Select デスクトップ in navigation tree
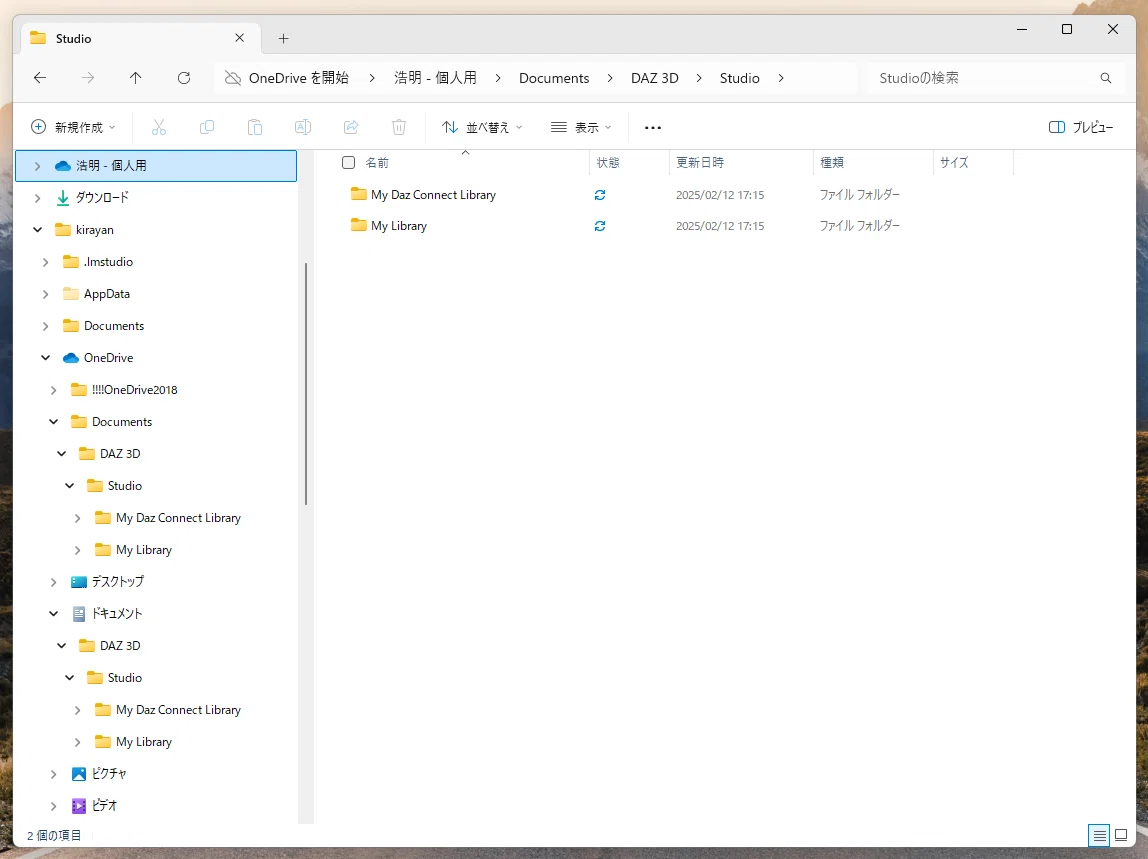This screenshot has width=1148, height=859. (x=118, y=582)
